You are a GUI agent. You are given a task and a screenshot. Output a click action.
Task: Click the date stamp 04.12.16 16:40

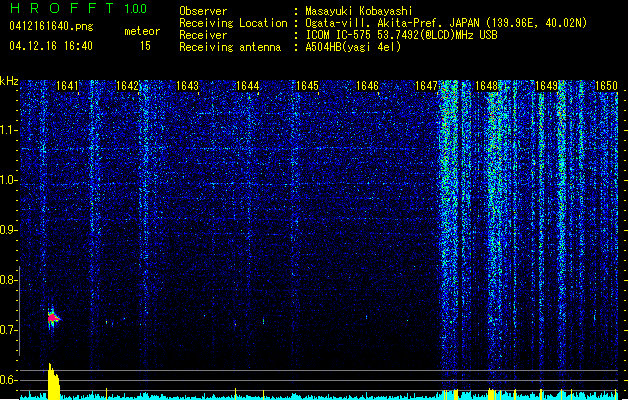coord(51,46)
